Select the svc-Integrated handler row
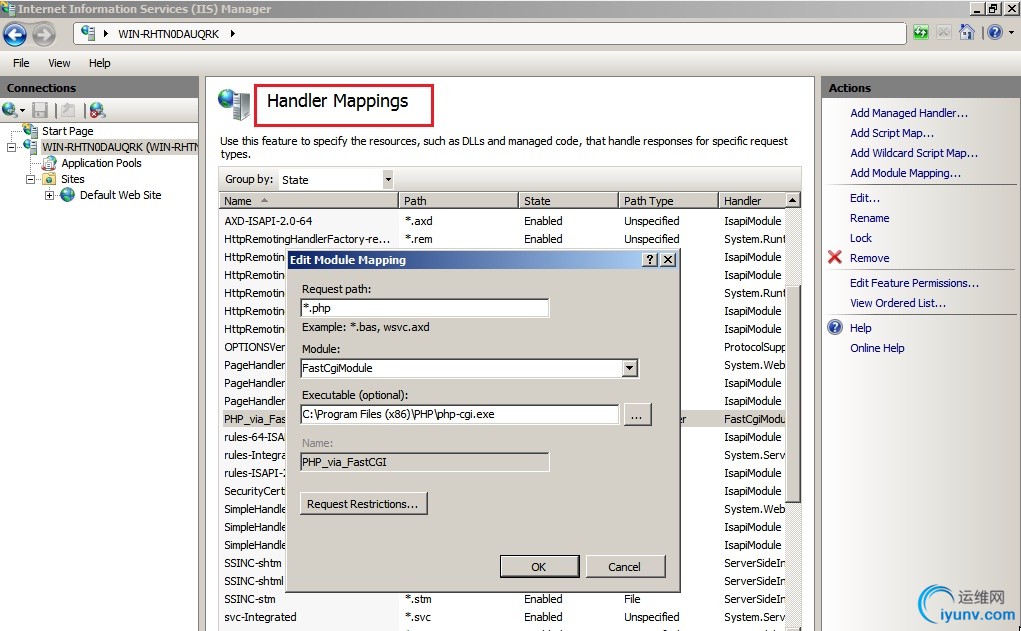This screenshot has height=631, width=1021. [502, 617]
